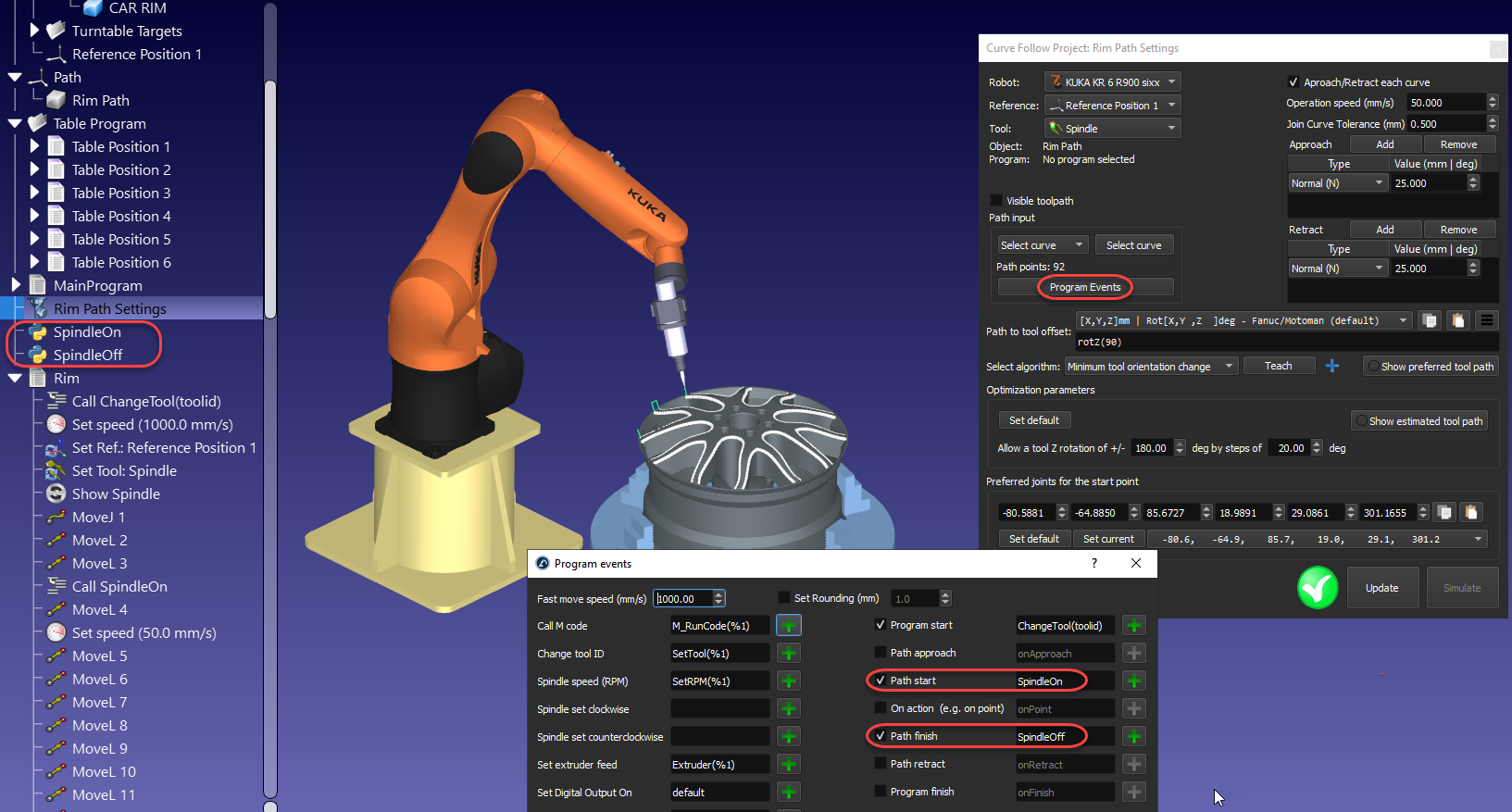Open the Program events help question mark

1094,563
